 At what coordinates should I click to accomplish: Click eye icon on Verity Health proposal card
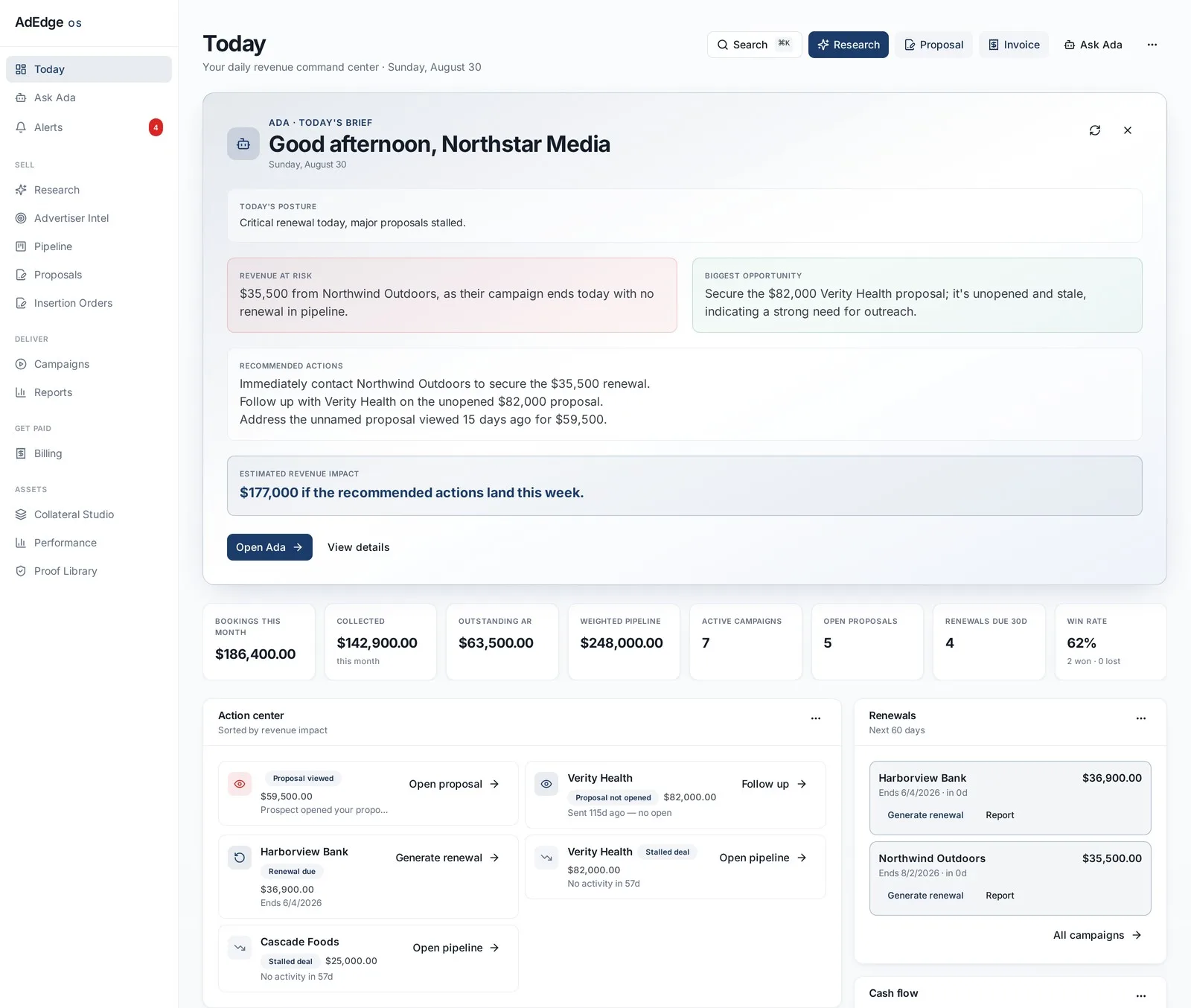click(x=546, y=784)
